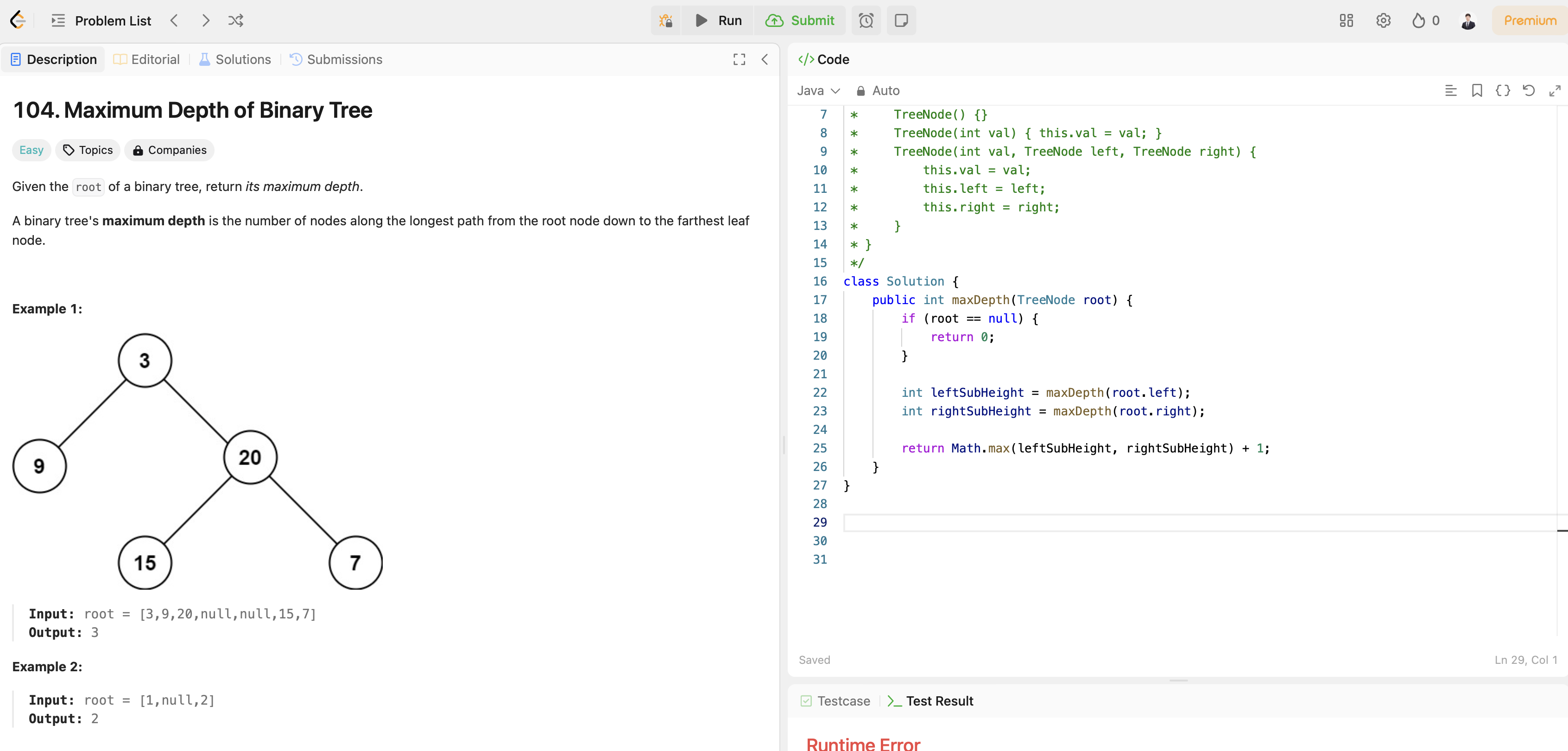Switch to the Submissions tab
This screenshot has width=1568, height=751.
click(336, 59)
